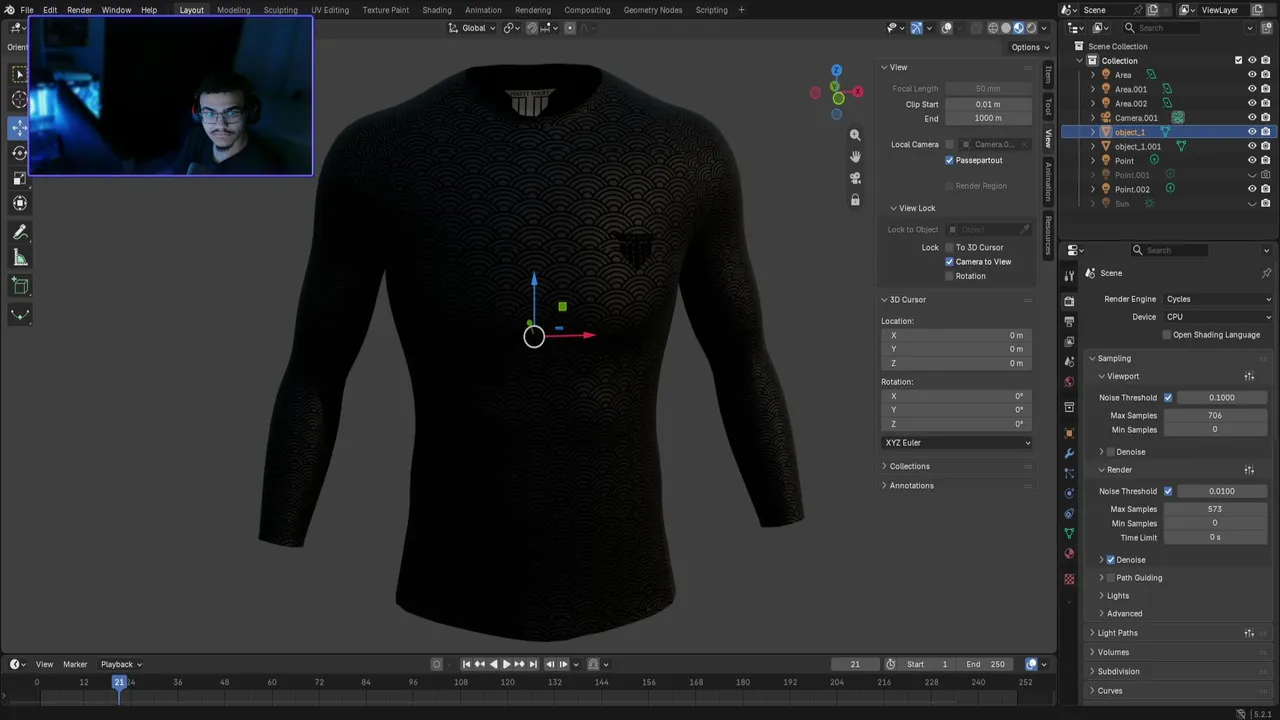Select object_1.001 in the outliner
The width and height of the screenshot is (1280, 720).
click(1138, 146)
